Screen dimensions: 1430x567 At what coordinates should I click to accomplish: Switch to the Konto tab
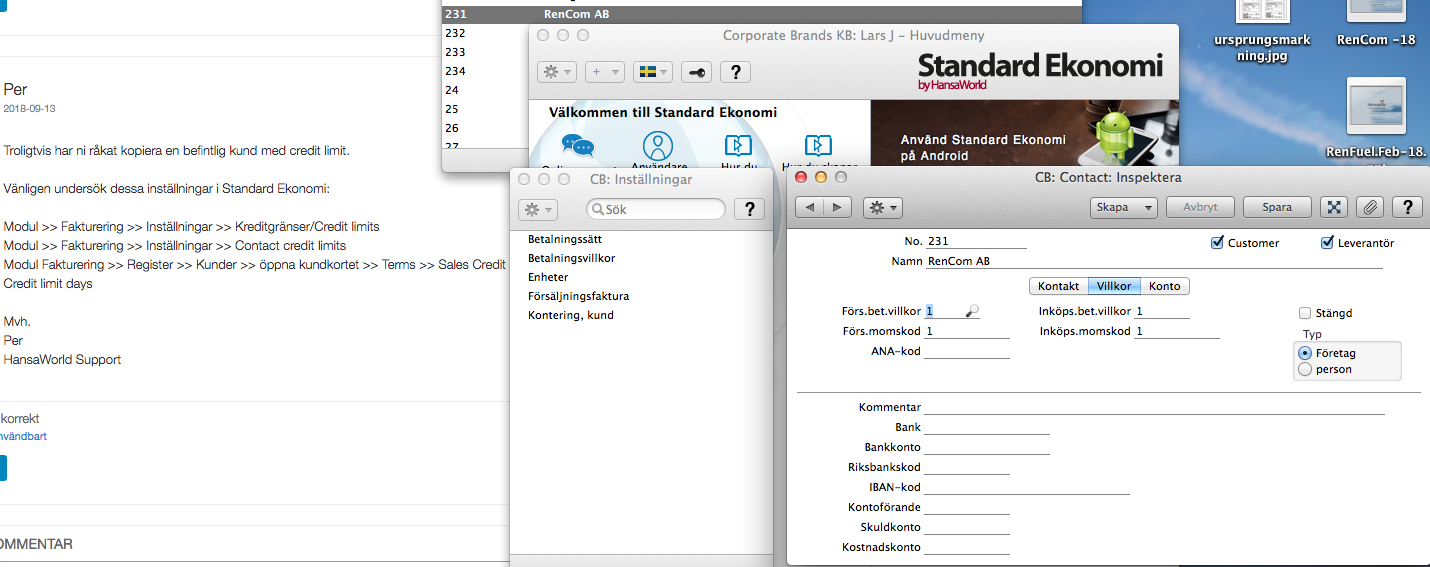[1164, 286]
